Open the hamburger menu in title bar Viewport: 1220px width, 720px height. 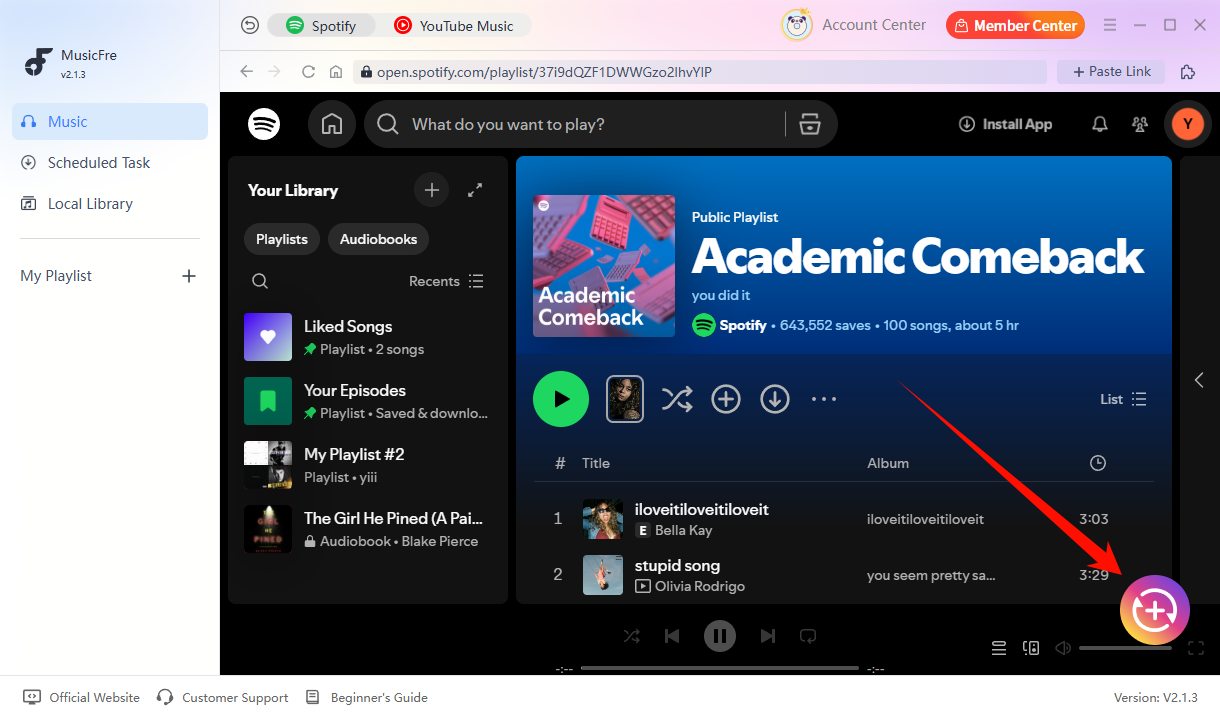pyautogui.click(x=1110, y=25)
